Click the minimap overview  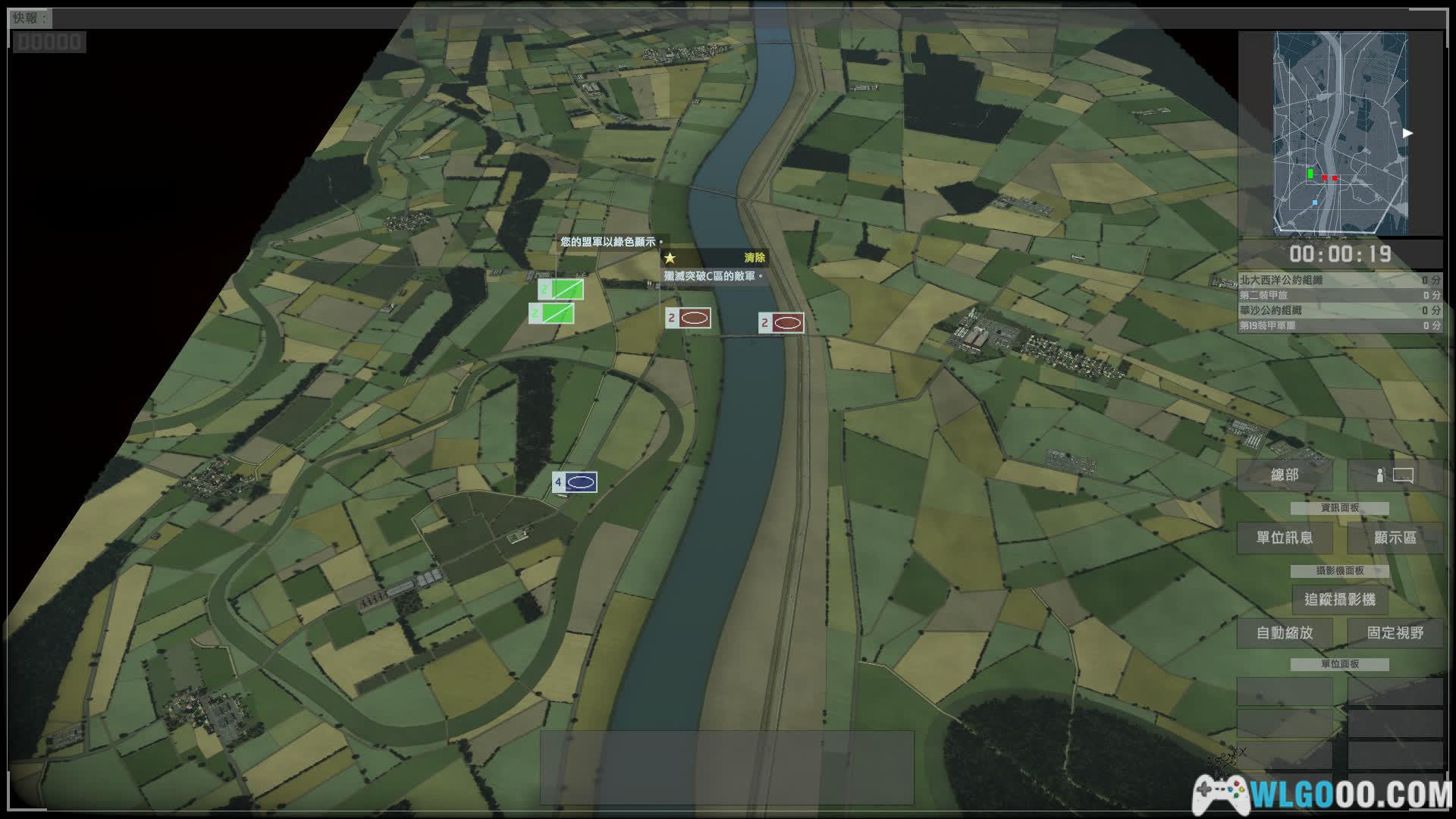(x=1340, y=133)
